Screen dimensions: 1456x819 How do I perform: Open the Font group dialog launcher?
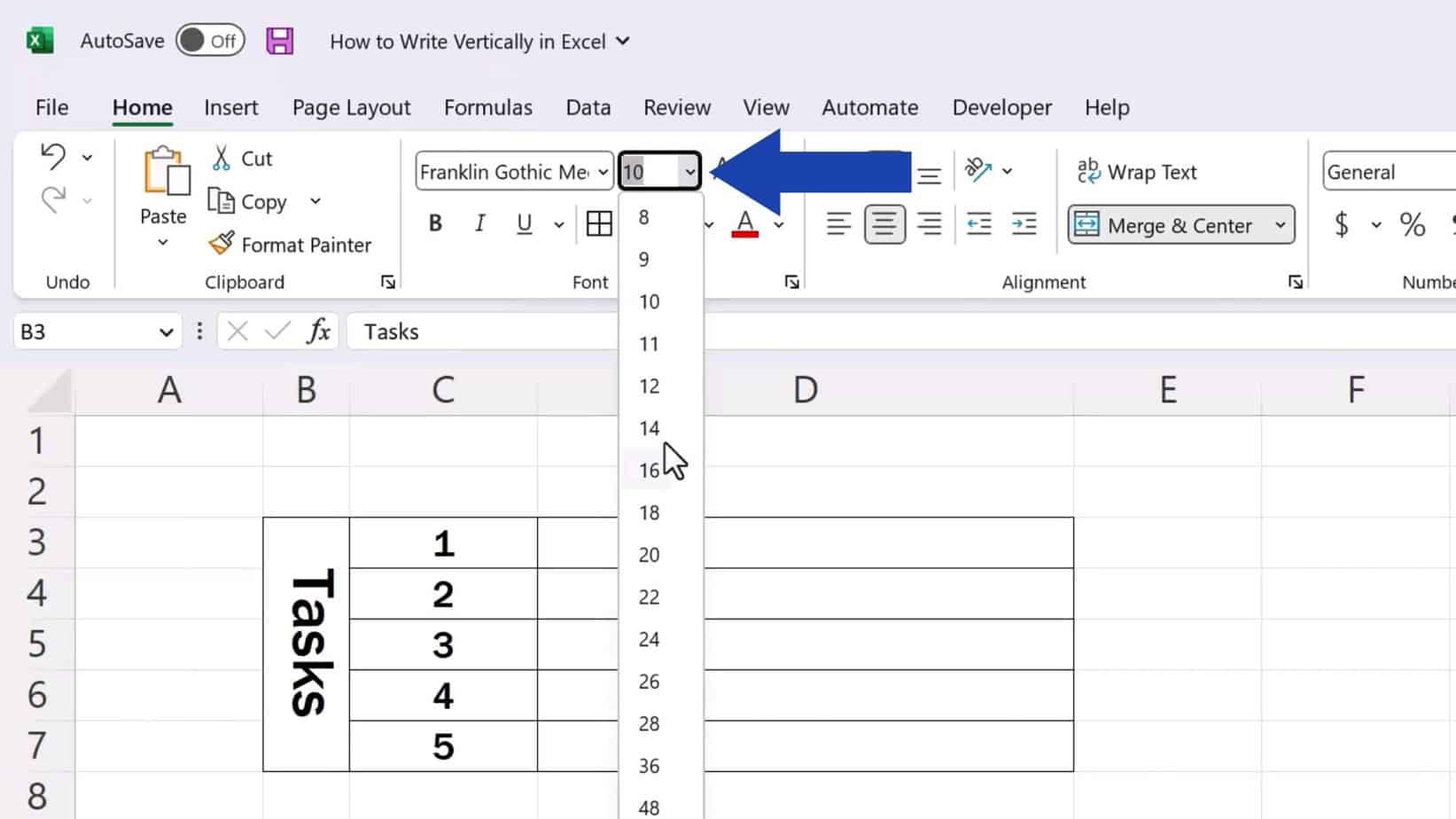[x=790, y=281]
